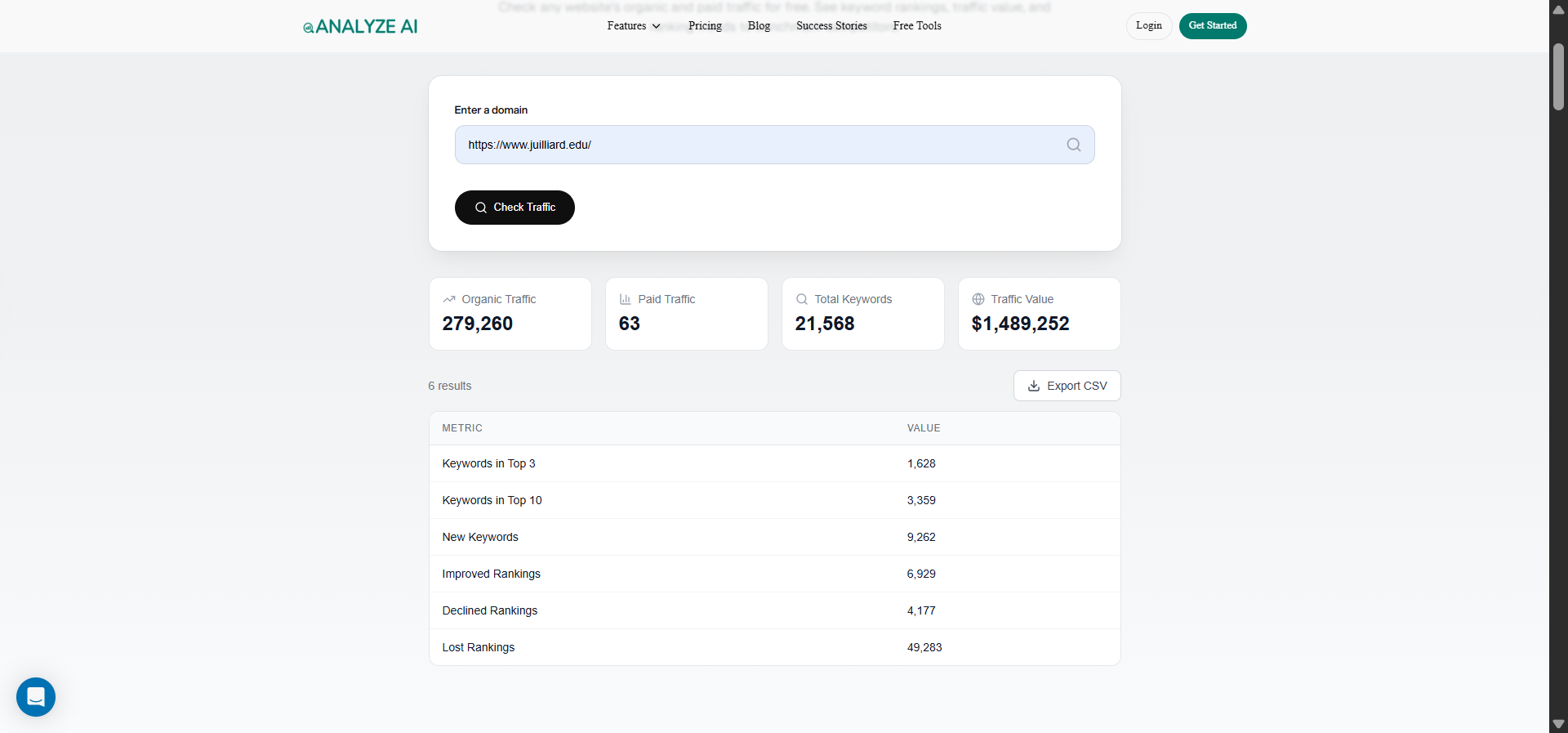The width and height of the screenshot is (1568, 733).
Task: Click the Organic Traffic trend icon
Action: point(449,299)
